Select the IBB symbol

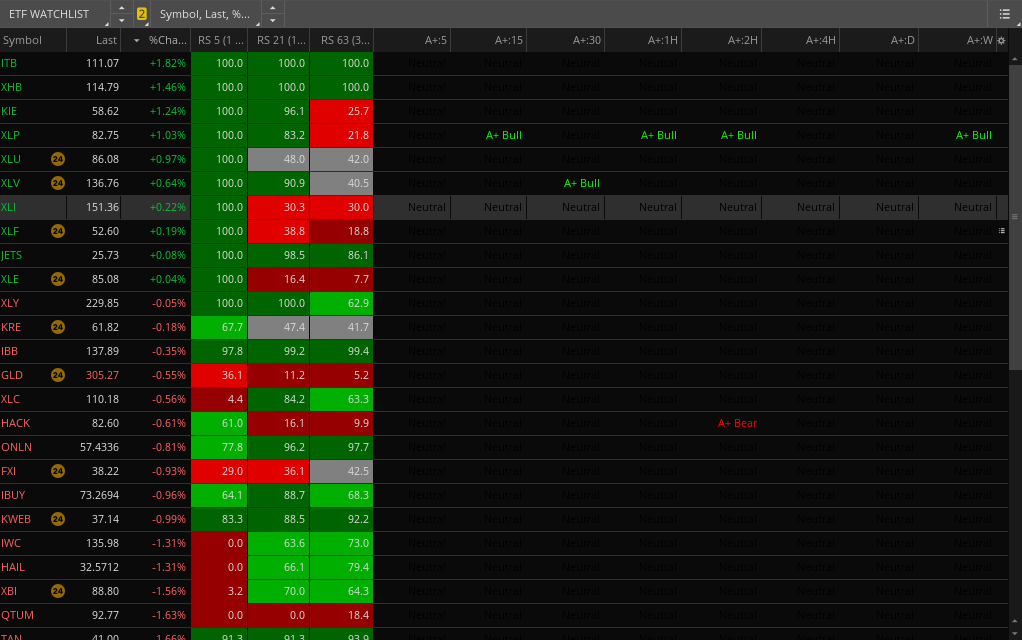coord(9,351)
